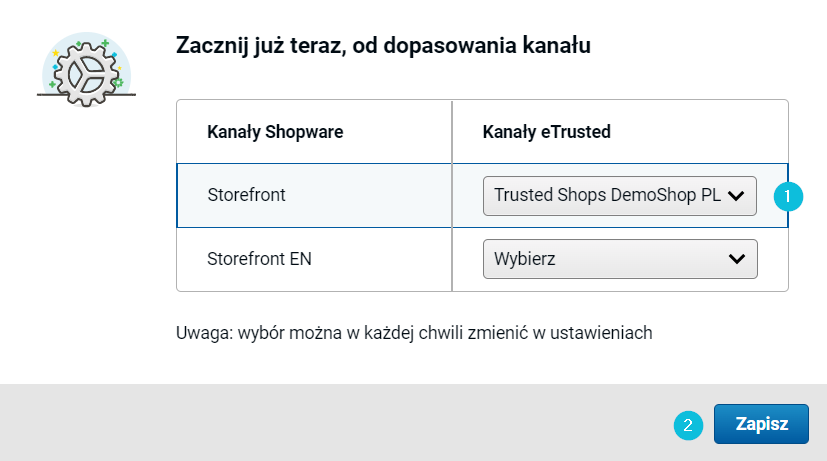Click the Trusted Shops DemoShop PL text
This screenshot has height=461, width=827.
pyautogui.click(x=607, y=195)
